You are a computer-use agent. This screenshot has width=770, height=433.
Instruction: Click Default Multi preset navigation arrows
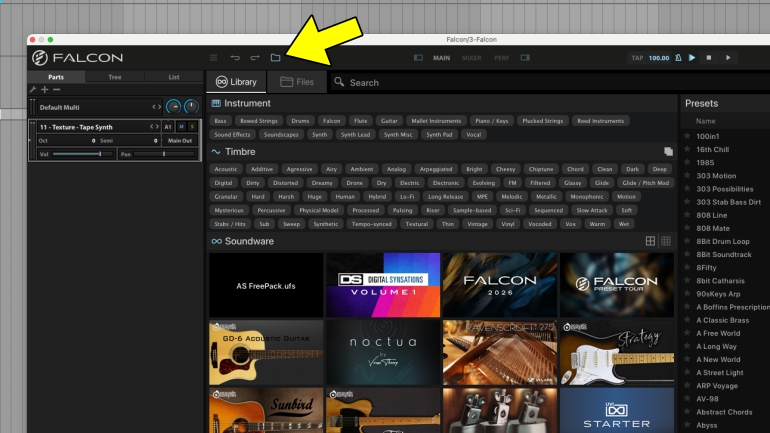coord(156,107)
